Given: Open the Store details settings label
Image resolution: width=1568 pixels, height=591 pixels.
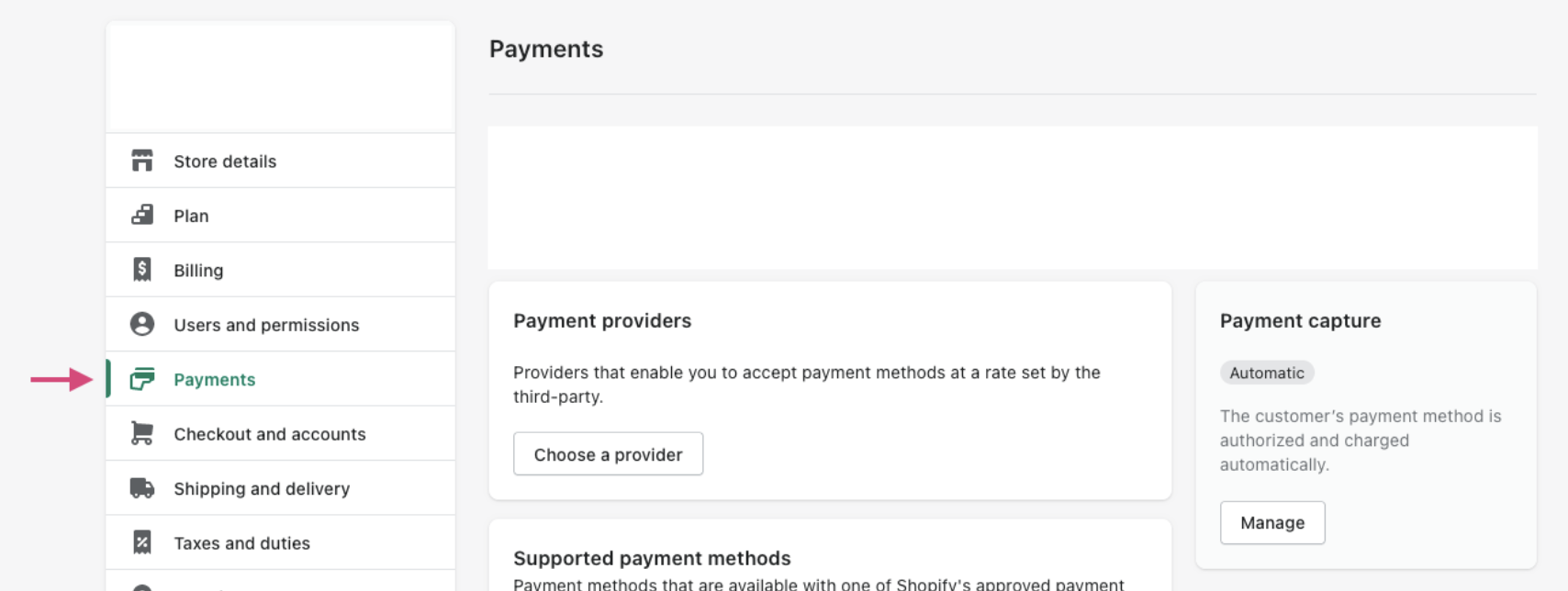Looking at the screenshot, I should tap(225, 162).
